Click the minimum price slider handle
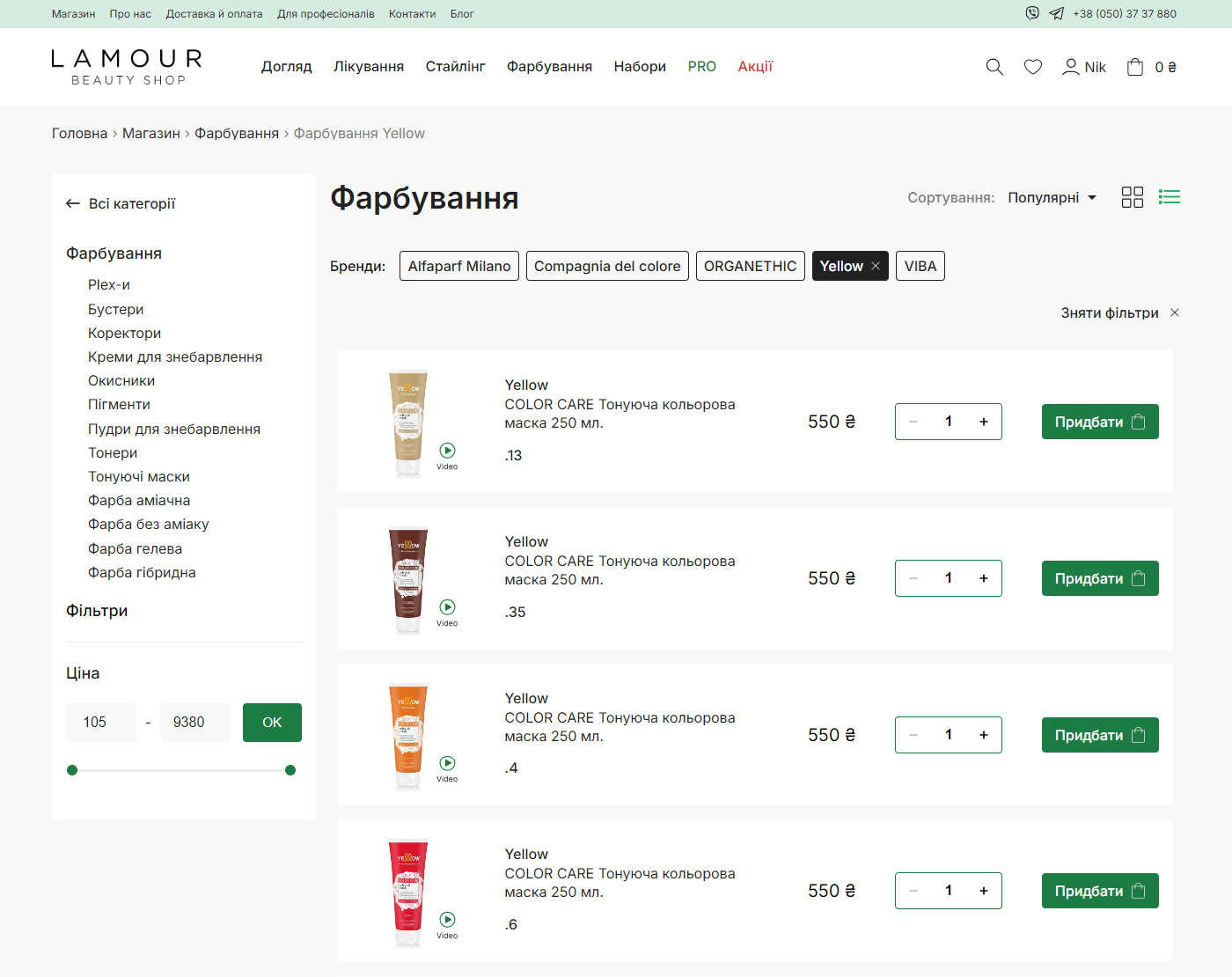Viewport: 1232px width, 977px height. (72, 770)
